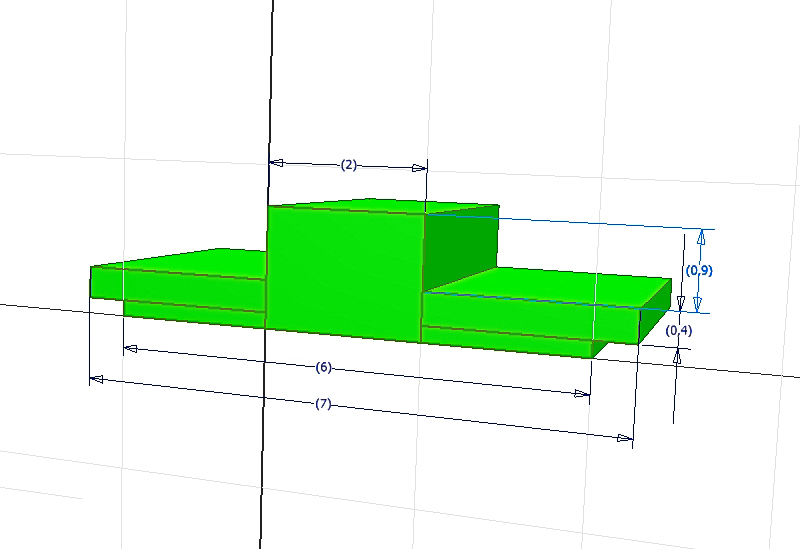The width and height of the screenshot is (800, 549).
Task: Click the front face of the raised block
Action: pos(344,273)
